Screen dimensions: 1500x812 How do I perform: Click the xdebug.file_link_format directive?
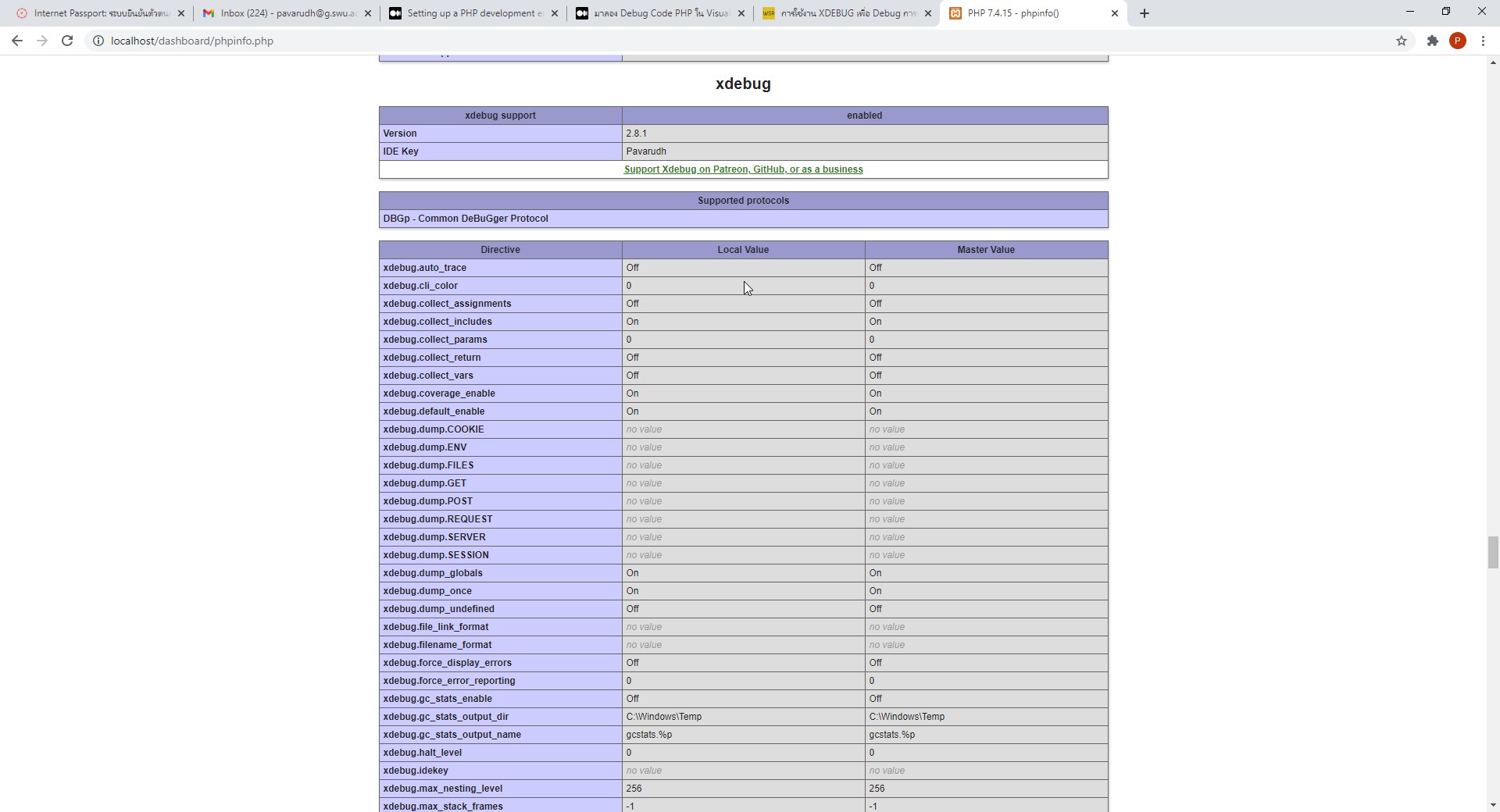[x=435, y=627]
